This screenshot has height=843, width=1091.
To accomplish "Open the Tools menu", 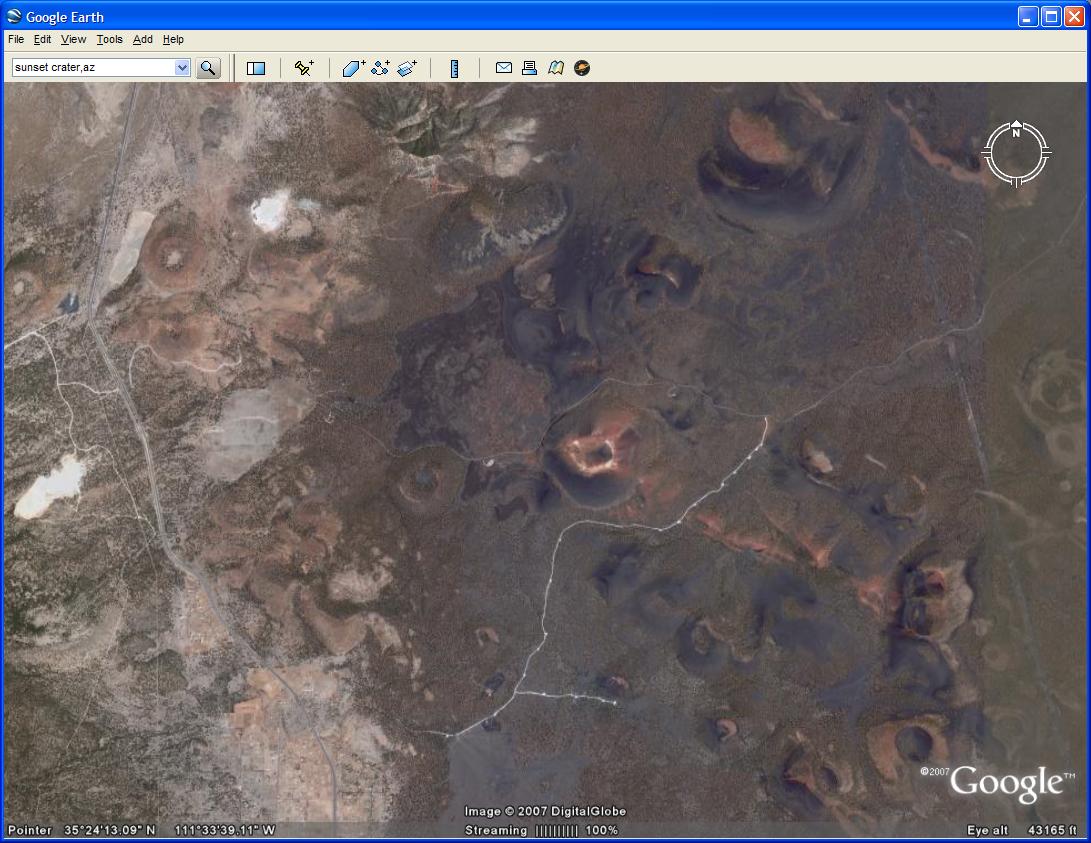I will (109, 39).
